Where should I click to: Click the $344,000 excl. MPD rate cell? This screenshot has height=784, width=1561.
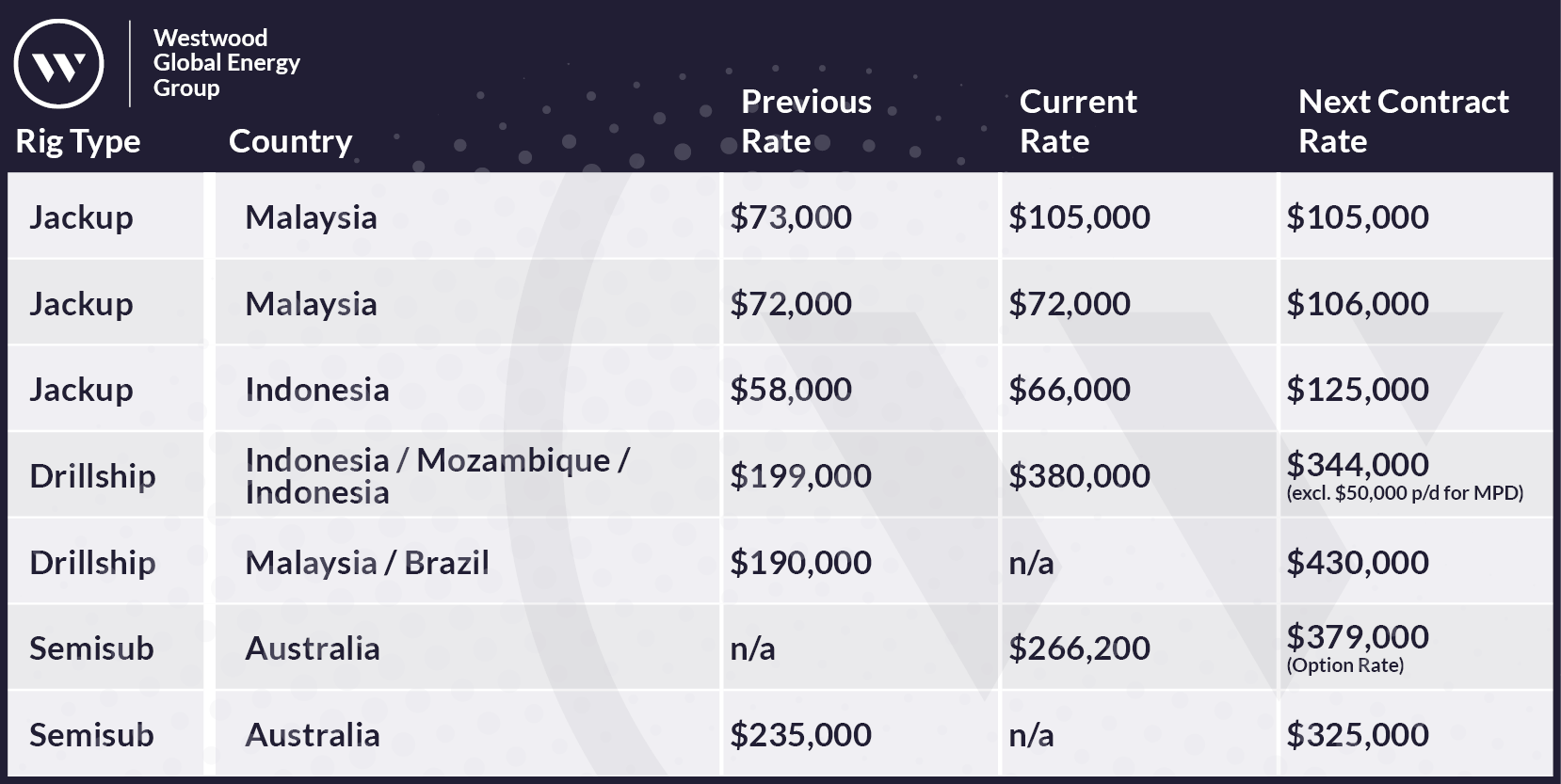(1404, 475)
